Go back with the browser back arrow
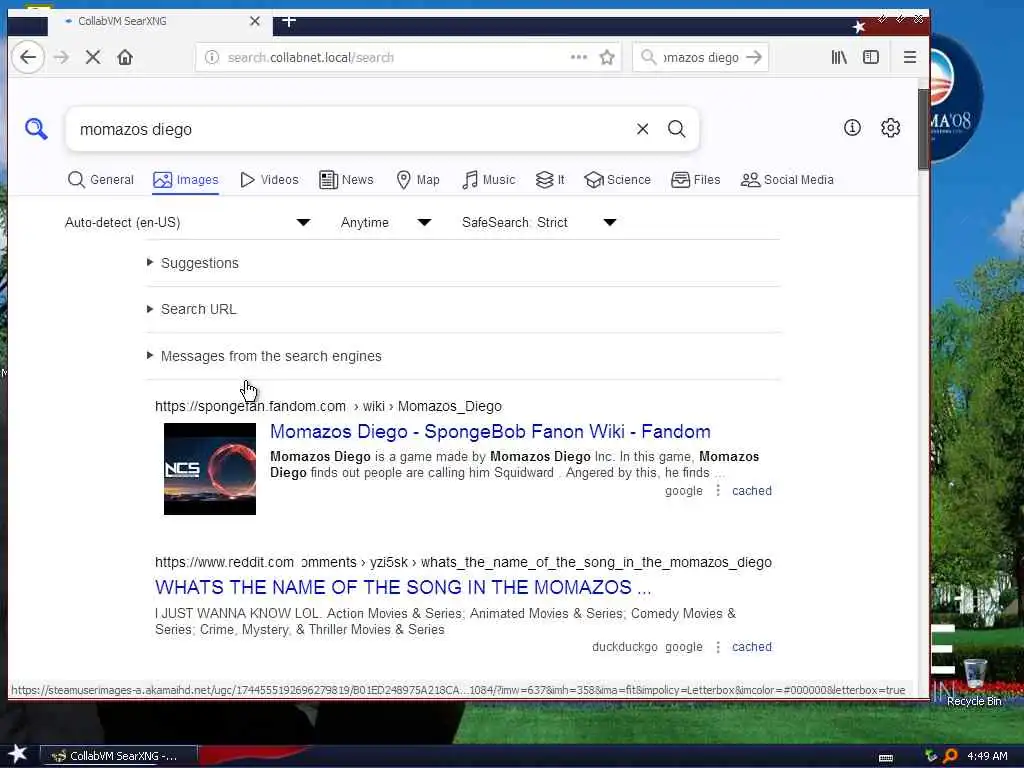Image resolution: width=1024 pixels, height=768 pixels. coord(28,57)
